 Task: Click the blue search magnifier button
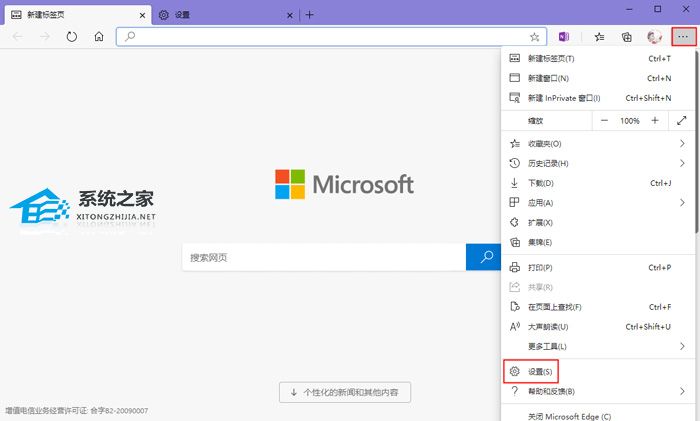[x=487, y=257]
